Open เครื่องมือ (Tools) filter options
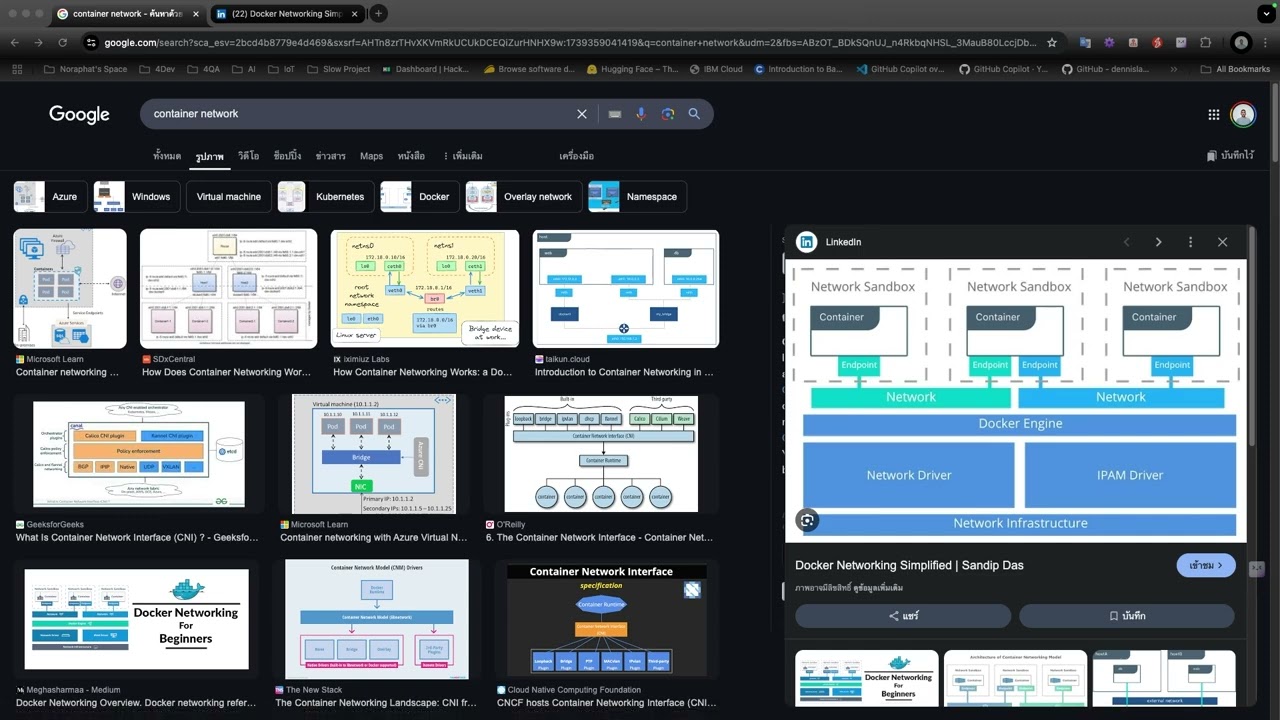 coord(577,156)
